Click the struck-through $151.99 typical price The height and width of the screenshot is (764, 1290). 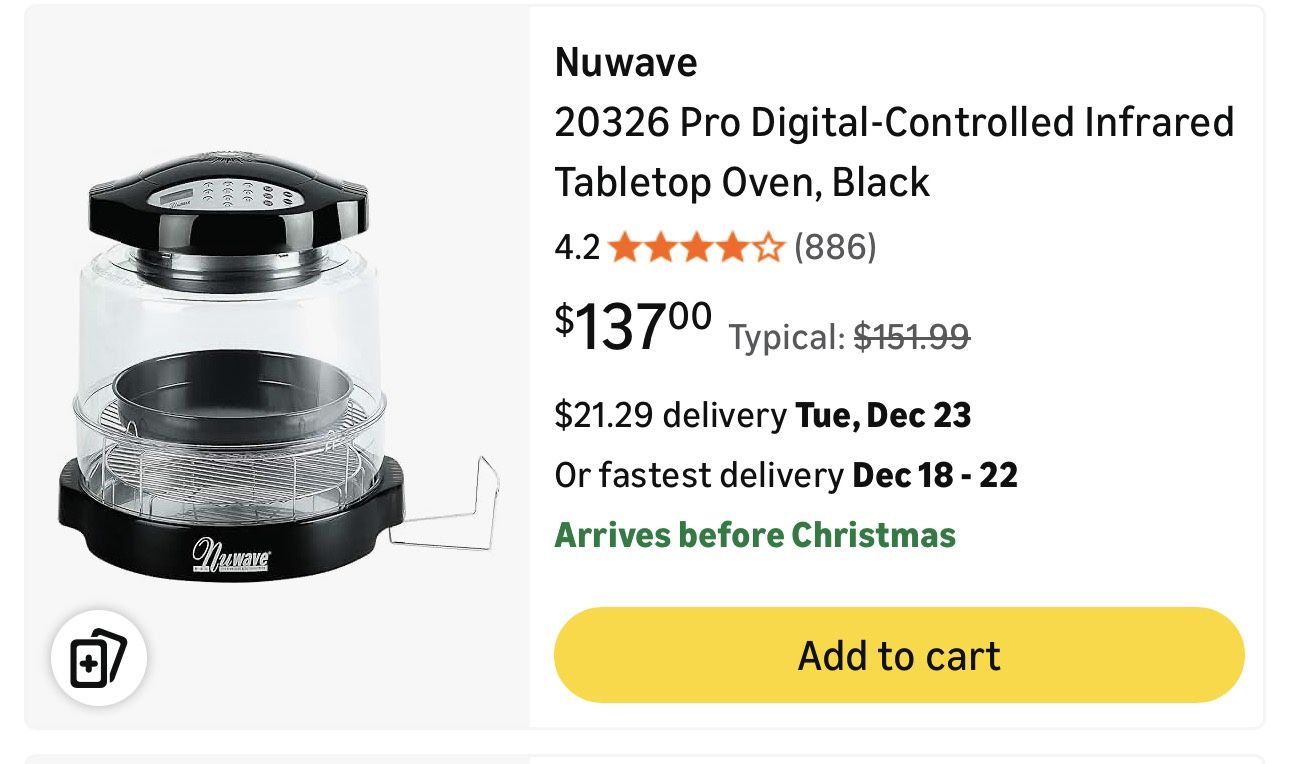911,337
